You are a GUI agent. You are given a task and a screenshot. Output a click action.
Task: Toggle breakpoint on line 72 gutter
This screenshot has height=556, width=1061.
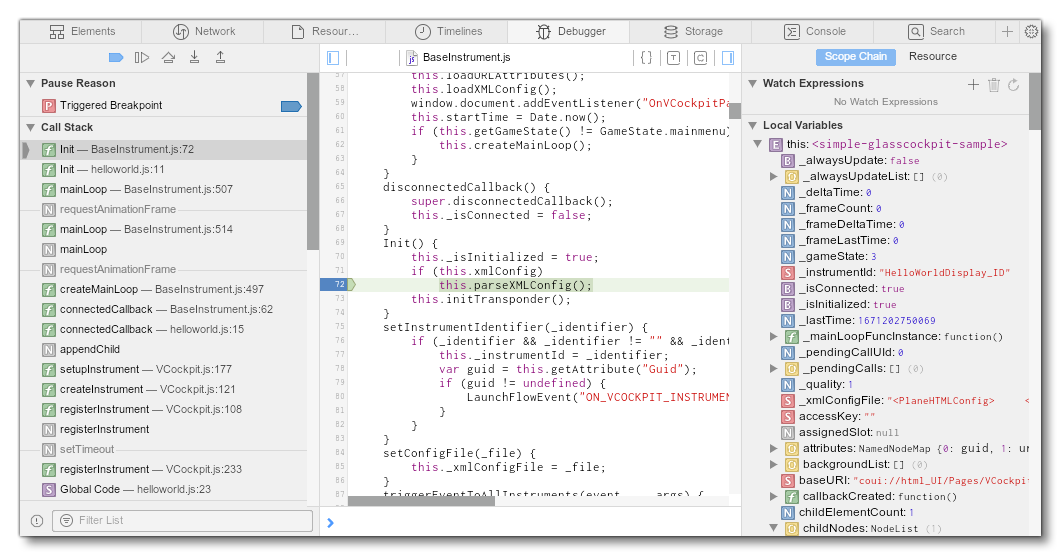coord(337,285)
